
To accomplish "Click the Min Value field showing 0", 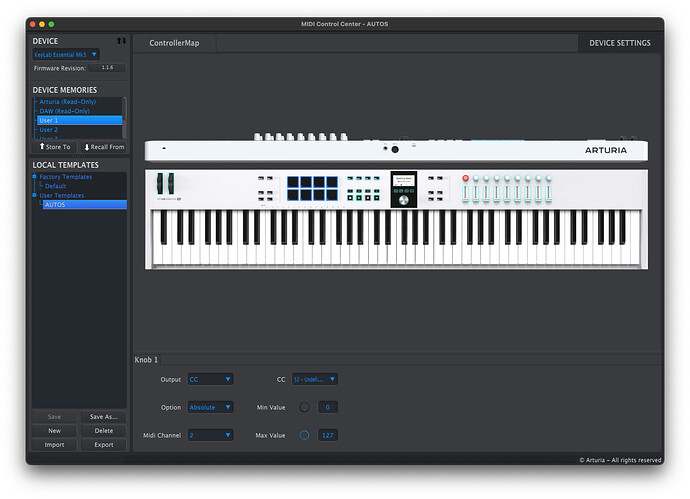I will 327,407.
